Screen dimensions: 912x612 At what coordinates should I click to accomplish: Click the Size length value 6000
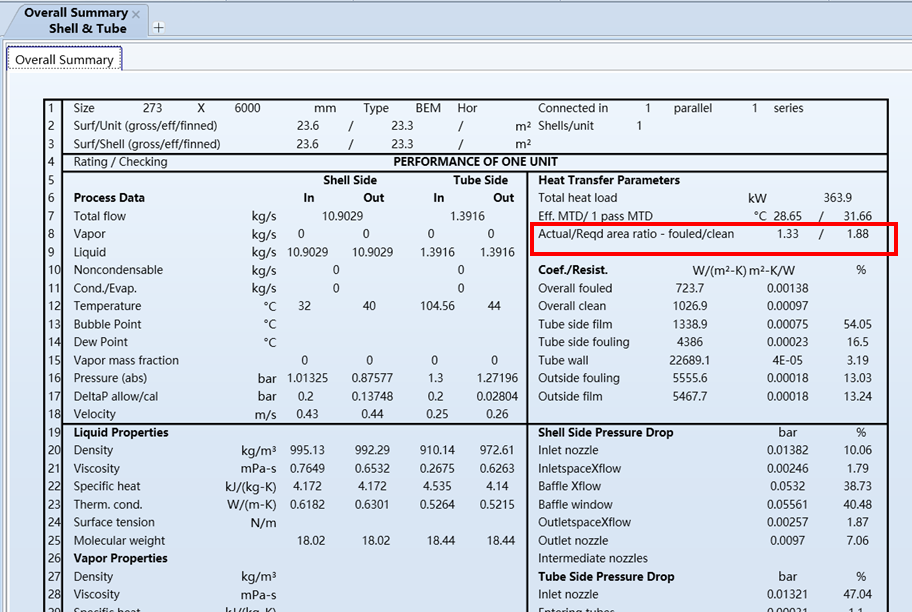pos(247,108)
